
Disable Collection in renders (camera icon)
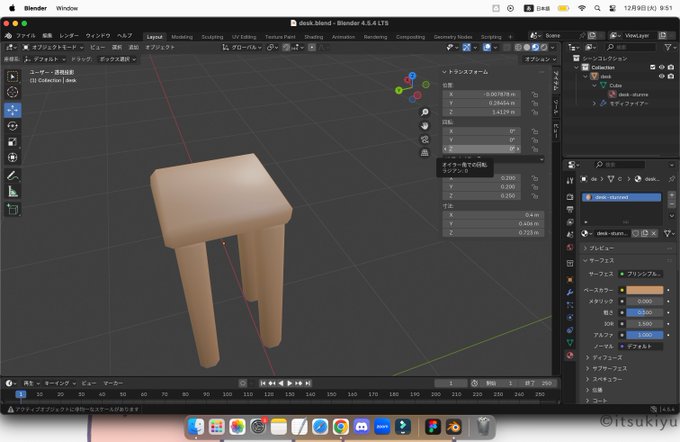671,67
